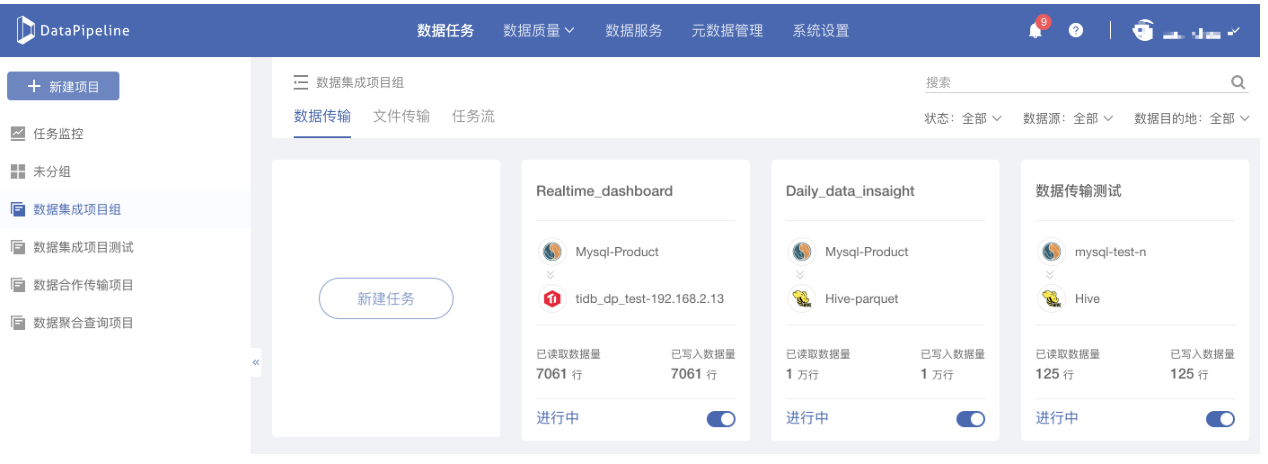Open the 数据质量 menu
The width and height of the screenshot is (1268, 464).
pyautogui.click(x=539, y=30)
